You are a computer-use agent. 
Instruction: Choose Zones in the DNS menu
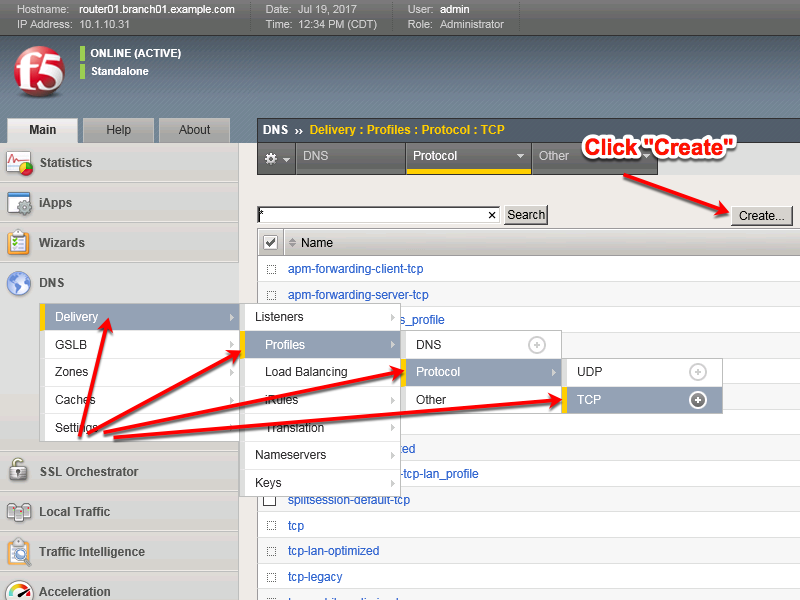(x=139, y=372)
